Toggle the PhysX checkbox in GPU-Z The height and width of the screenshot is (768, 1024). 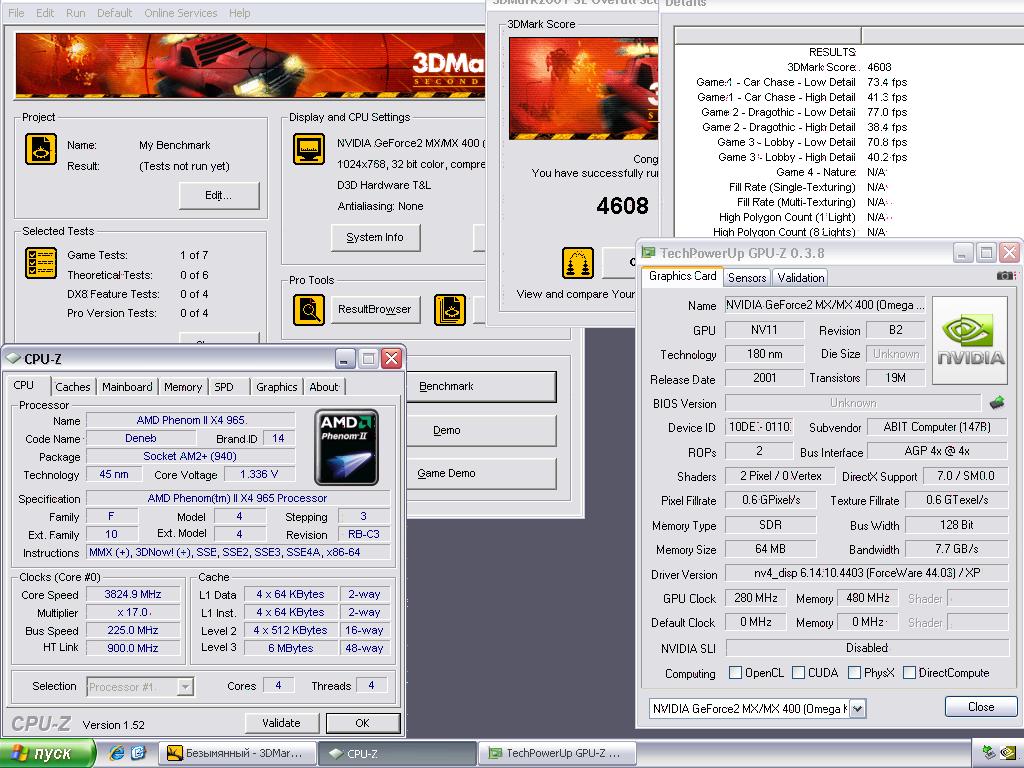854,673
